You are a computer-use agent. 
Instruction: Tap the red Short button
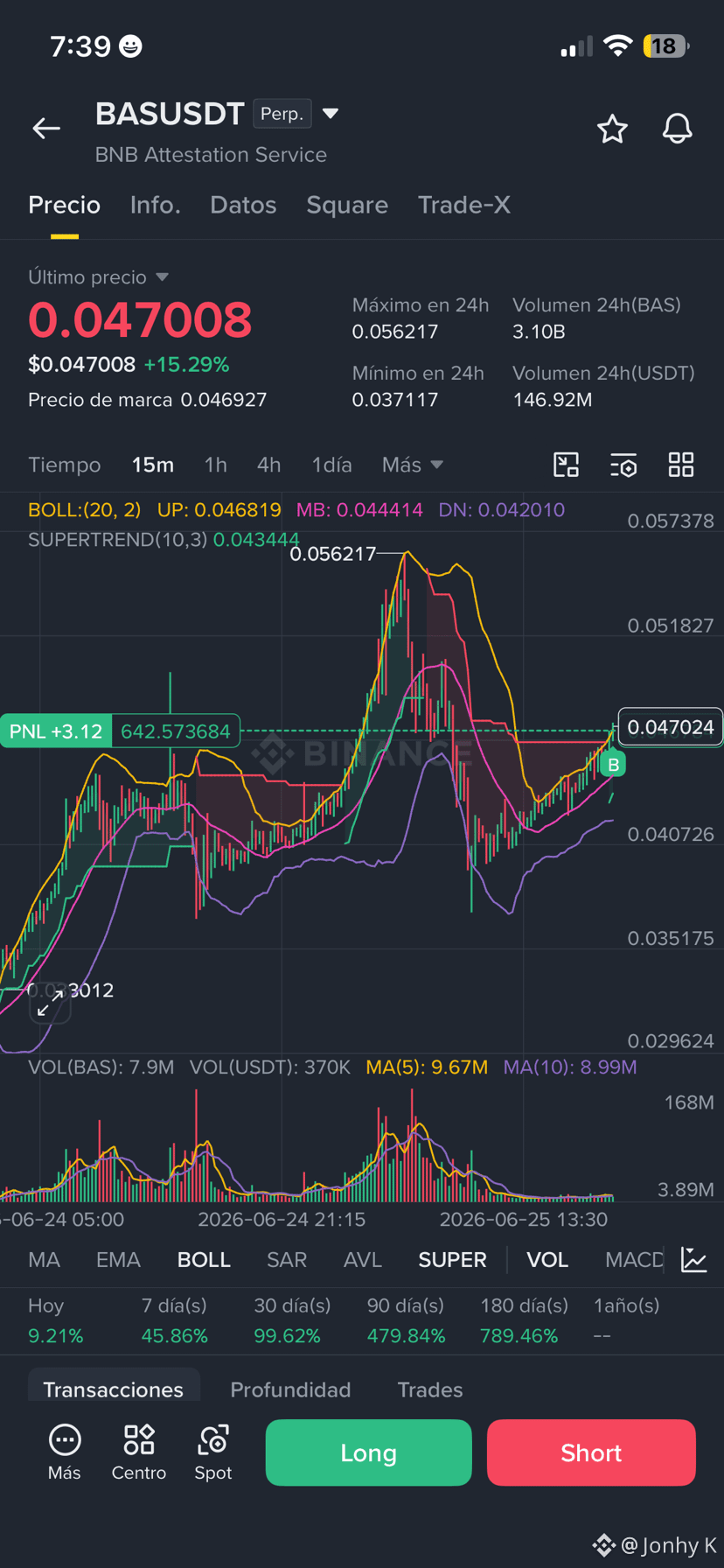click(591, 1452)
